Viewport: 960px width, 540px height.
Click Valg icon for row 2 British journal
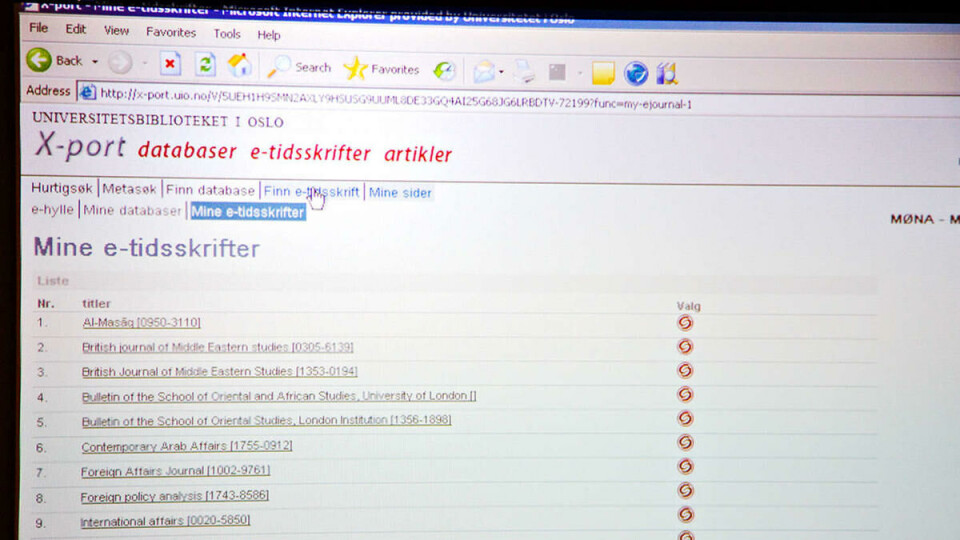[x=685, y=347]
